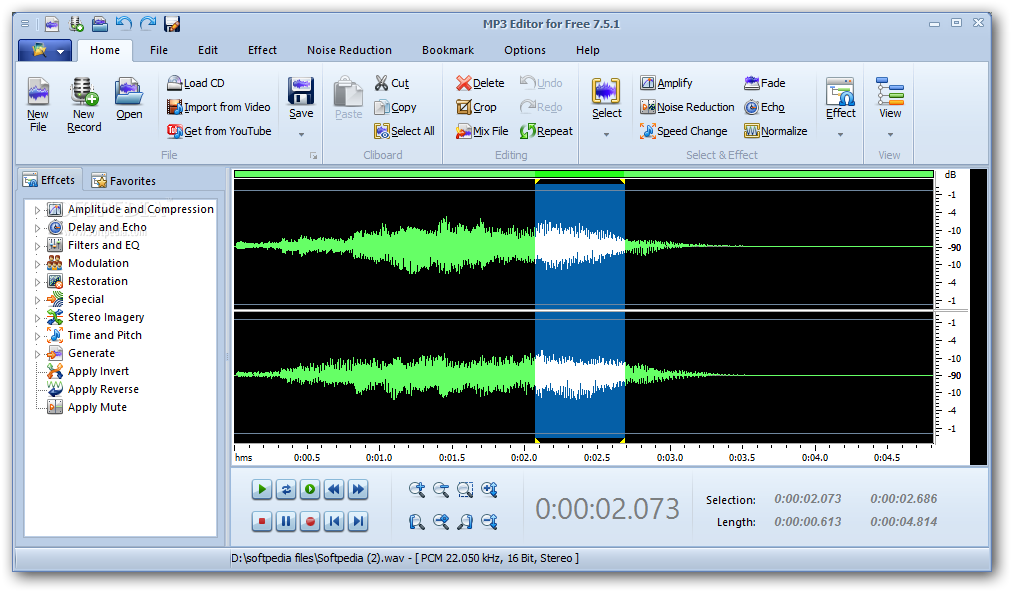
Task: Select Apply Reverse in effects tree
Action: 103,389
